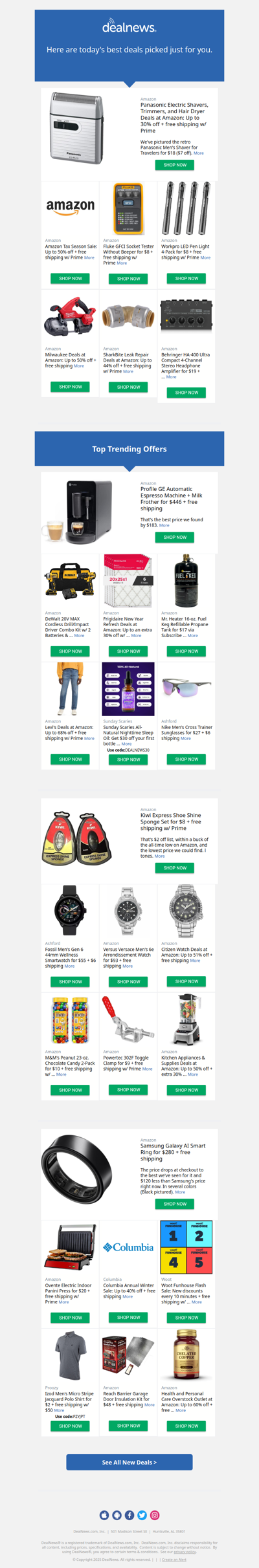The image size is (259, 1568).
Task: Visit the DealNews Facebook page icon
Action: pos(129,1515)
